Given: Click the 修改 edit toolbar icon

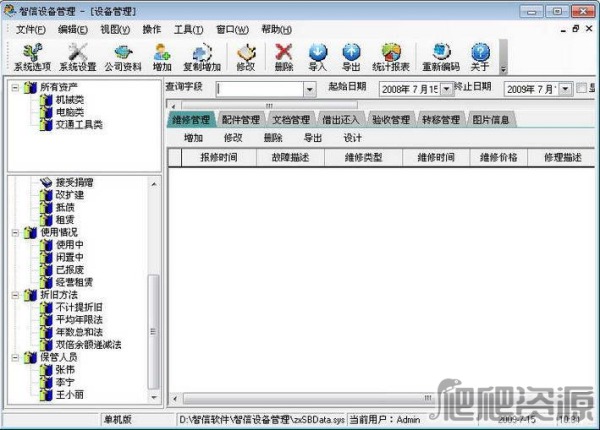Looking at the screenshot, I should 246,57.
